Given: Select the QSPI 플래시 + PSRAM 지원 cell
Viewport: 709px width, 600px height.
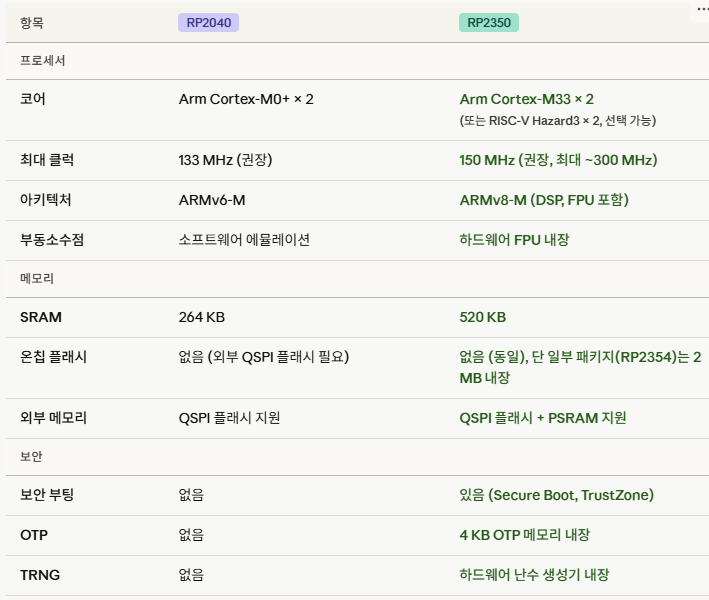Looking at the screenshot, I should (x=543, y=418).
